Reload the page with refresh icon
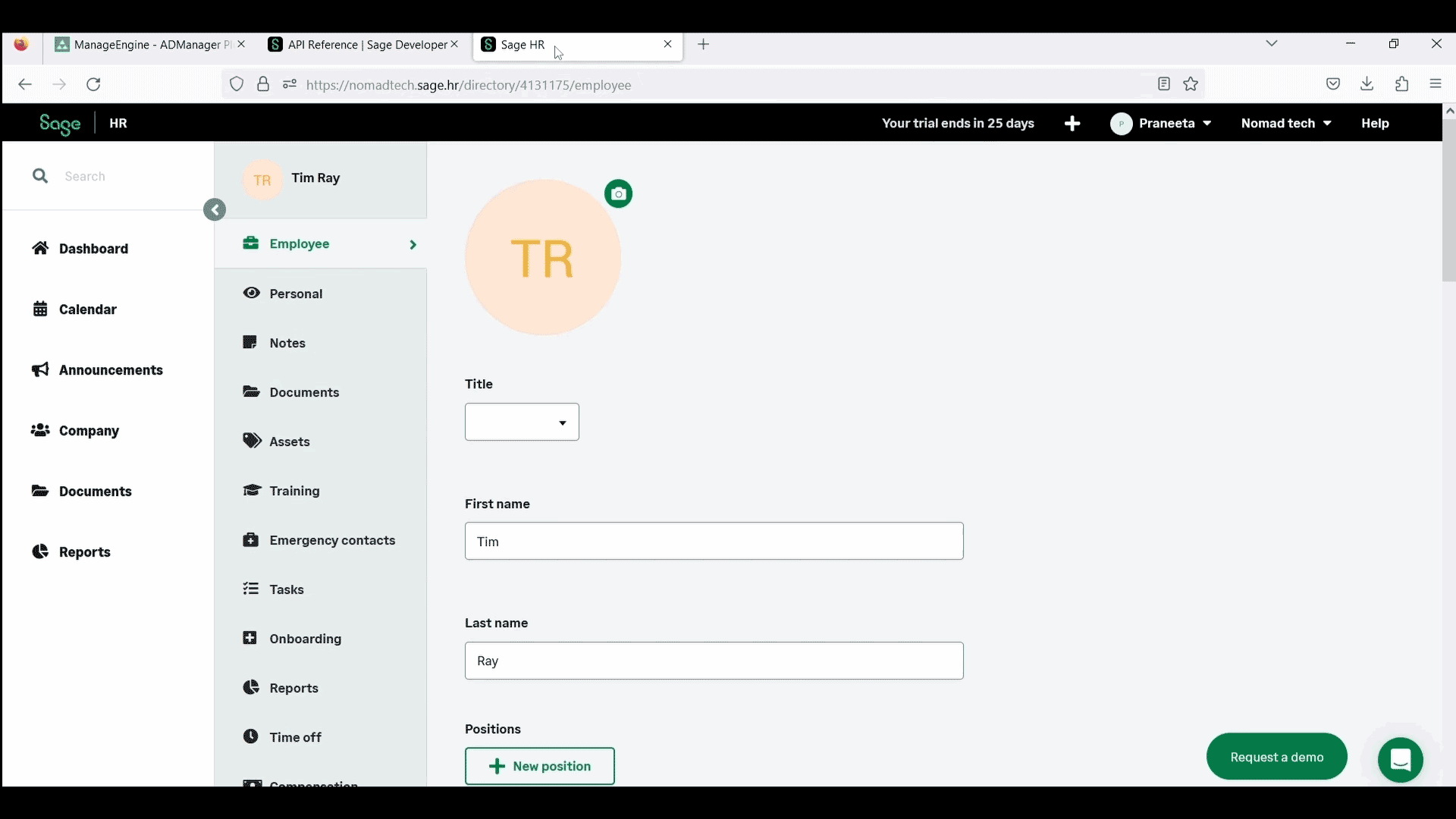 click(93, 84)
